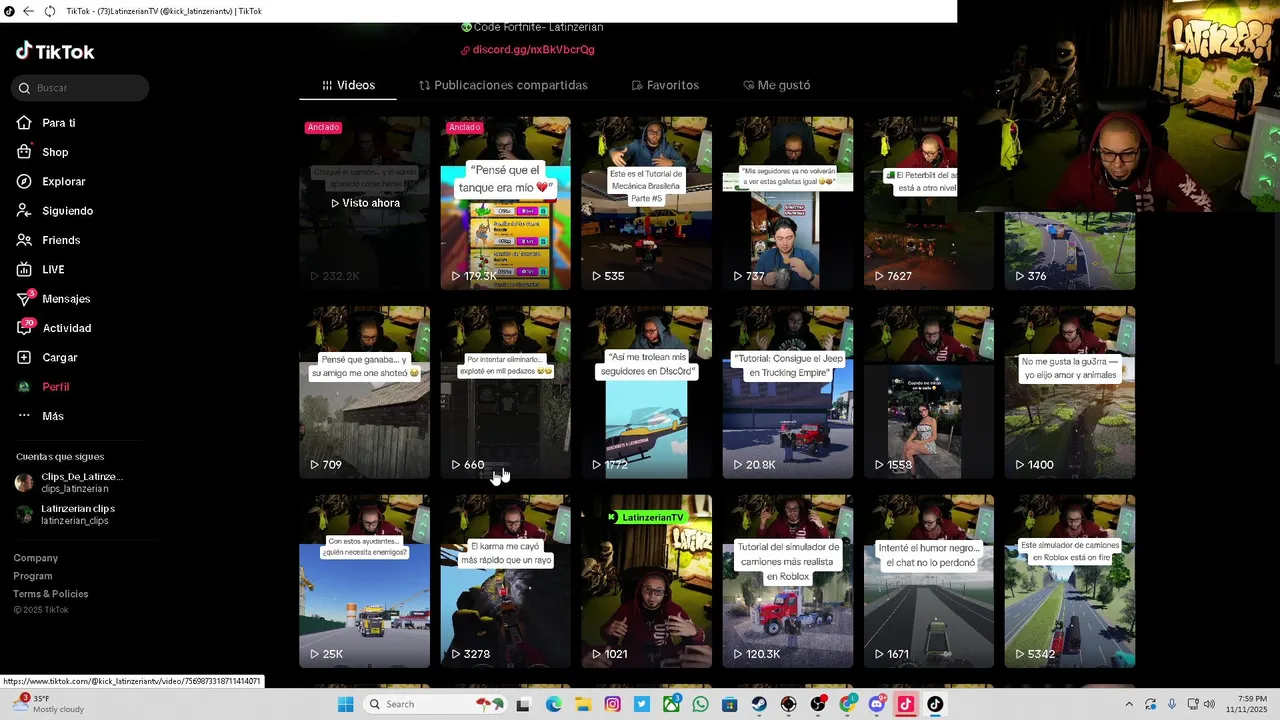Open the Twitter app from the taskbar

642,704
